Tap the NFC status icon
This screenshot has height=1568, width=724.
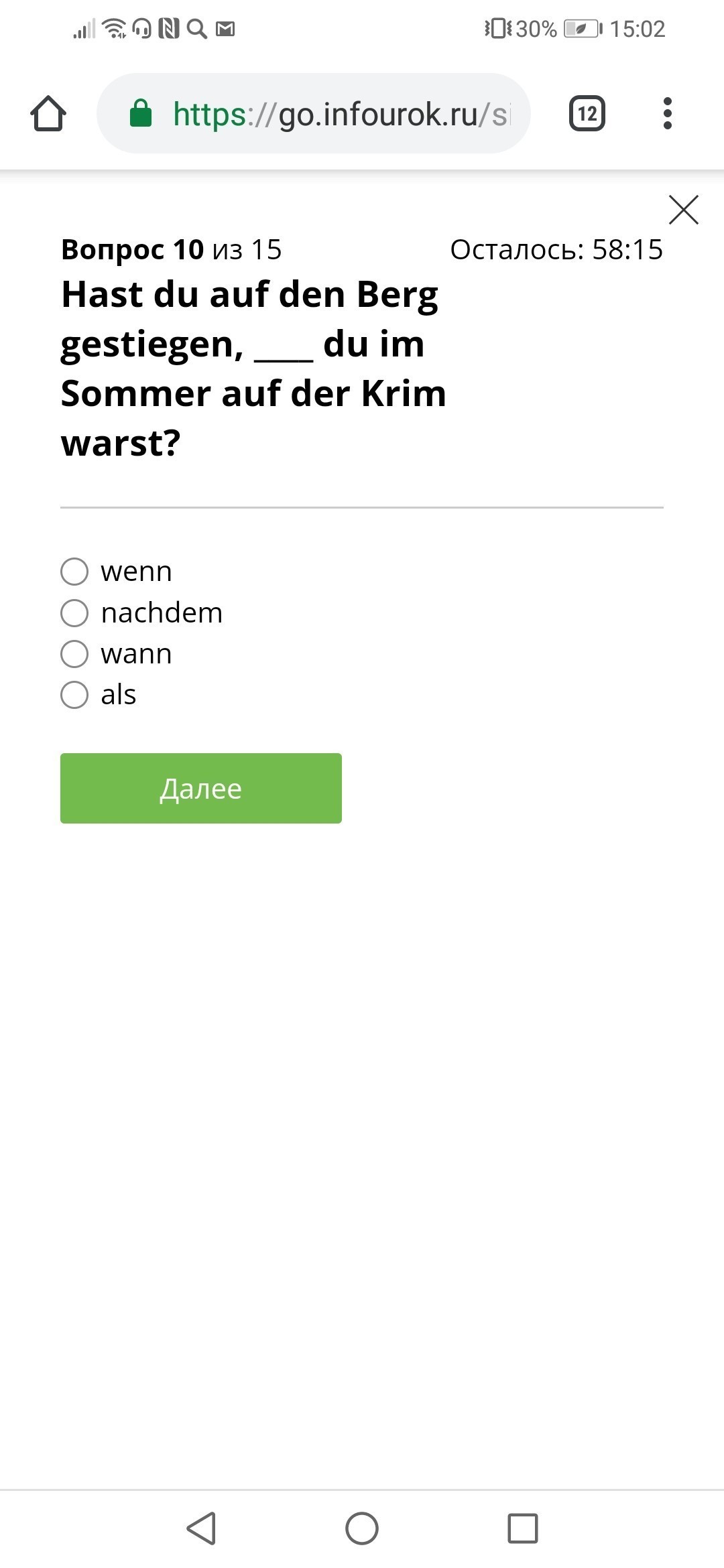tap(169, 29)
